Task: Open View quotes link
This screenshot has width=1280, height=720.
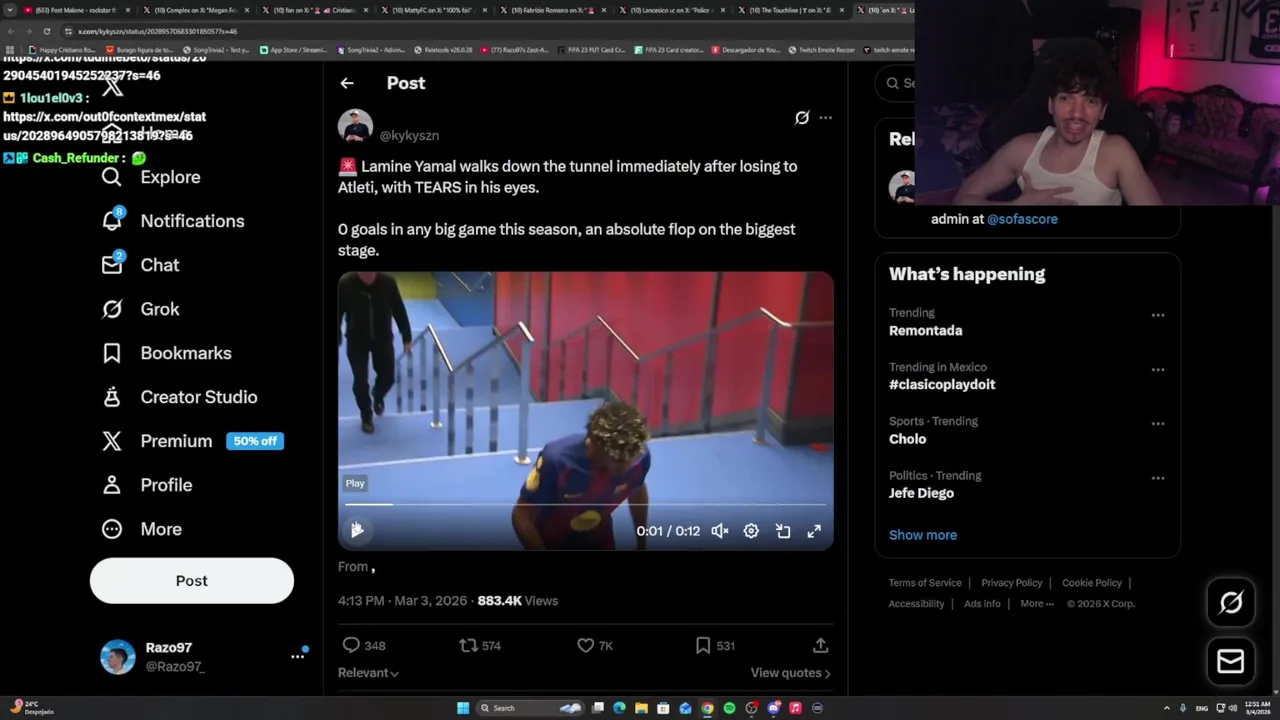Action: pyautogui.click(x=791, y=673)
